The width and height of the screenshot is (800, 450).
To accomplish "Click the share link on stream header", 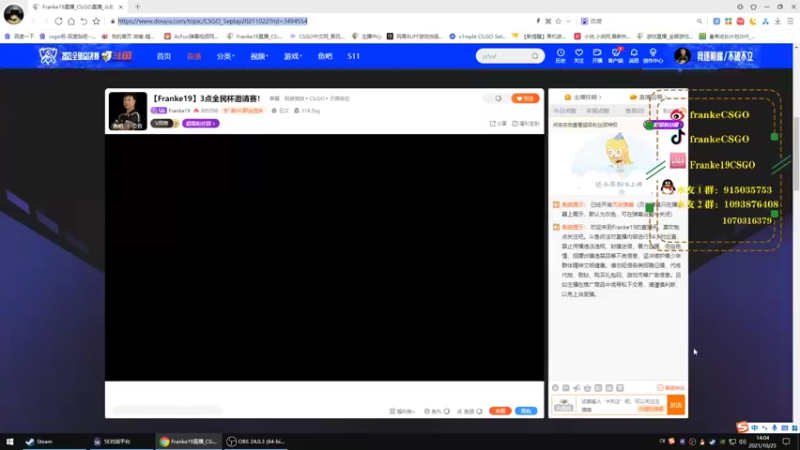I will pyautogui.click(x=498, y=123).
